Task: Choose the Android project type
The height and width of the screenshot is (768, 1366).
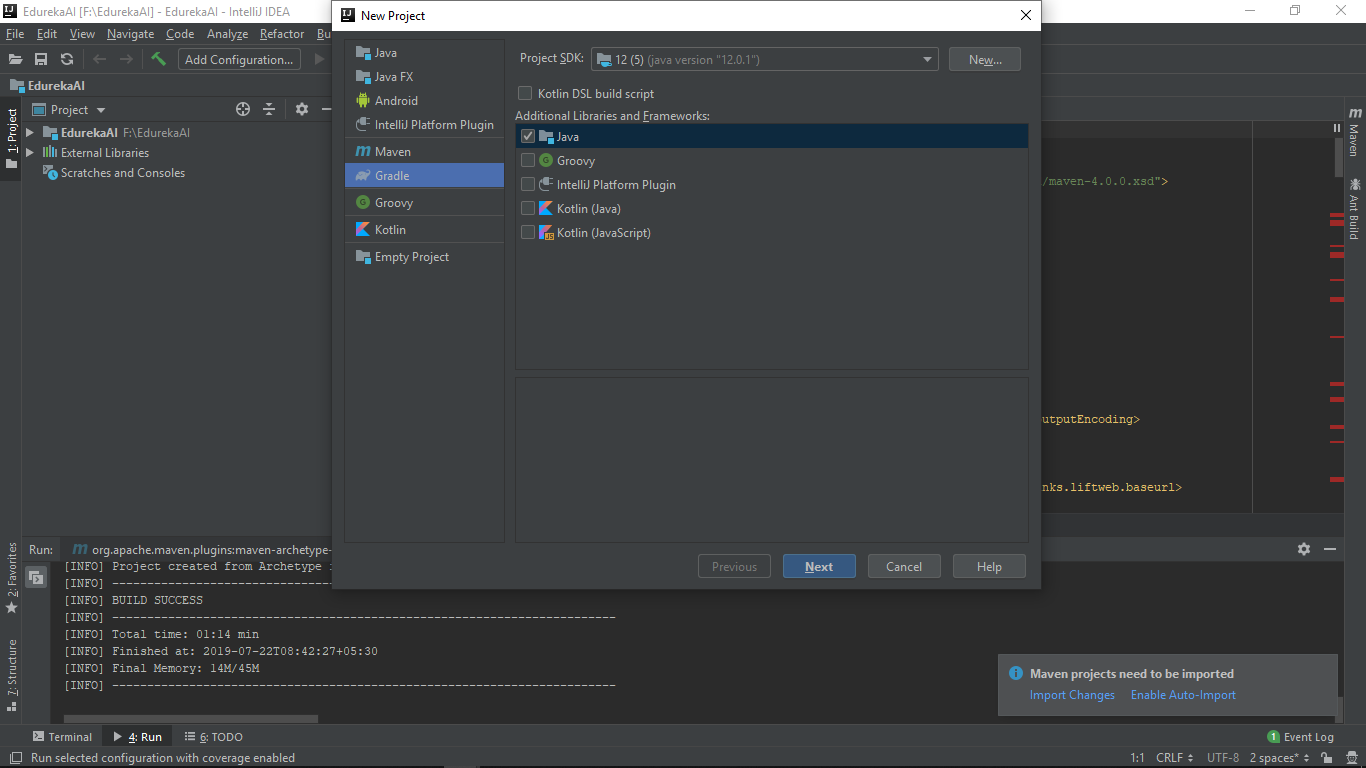Action: [x=425, y=101]
